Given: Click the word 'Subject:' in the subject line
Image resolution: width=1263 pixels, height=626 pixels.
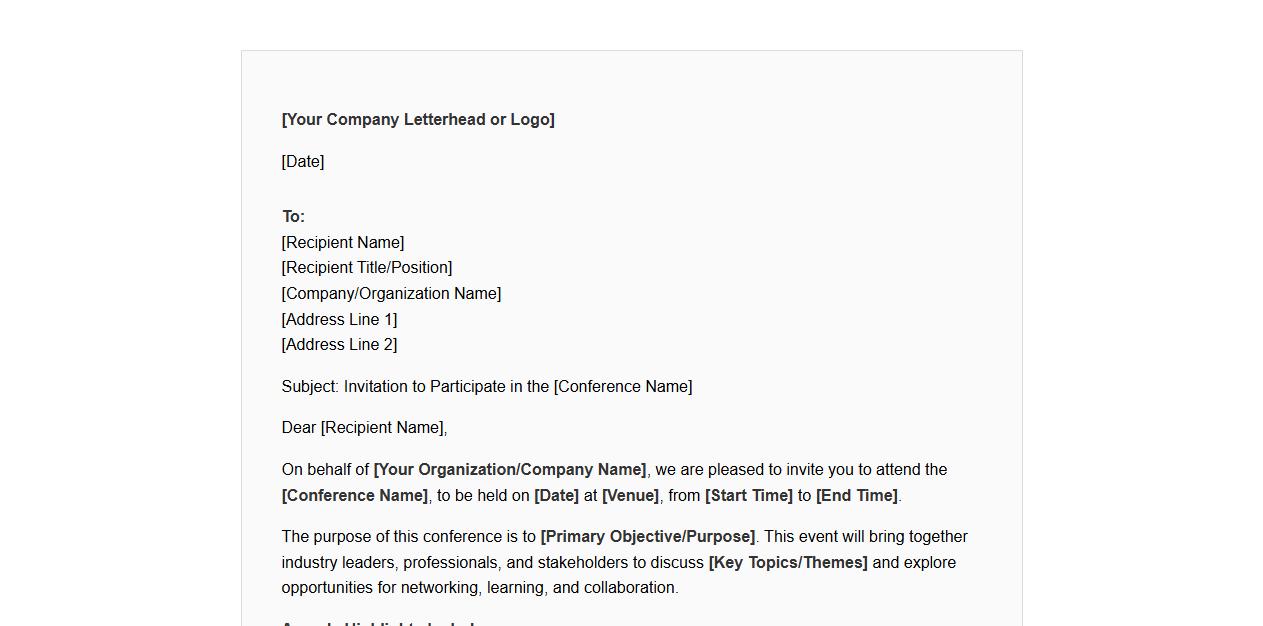Looking at the screenshot, I should click(x=310, y=387).
